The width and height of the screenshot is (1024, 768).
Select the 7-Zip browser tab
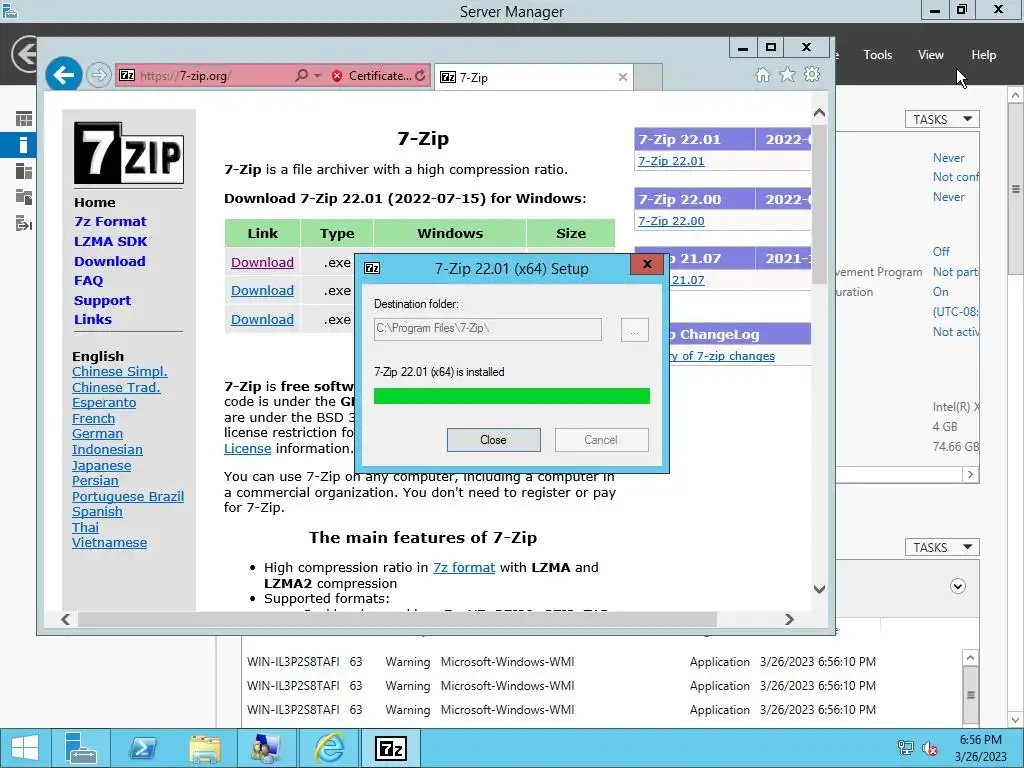pos(533,77)
